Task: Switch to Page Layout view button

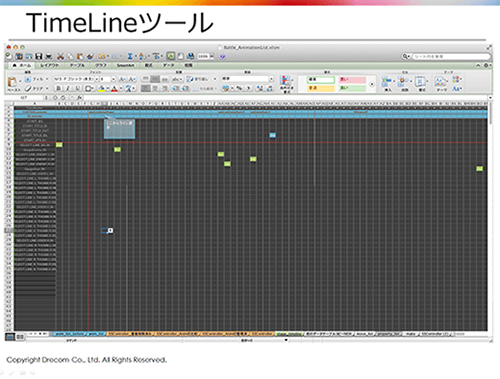Action: click(x=20, y=337)
